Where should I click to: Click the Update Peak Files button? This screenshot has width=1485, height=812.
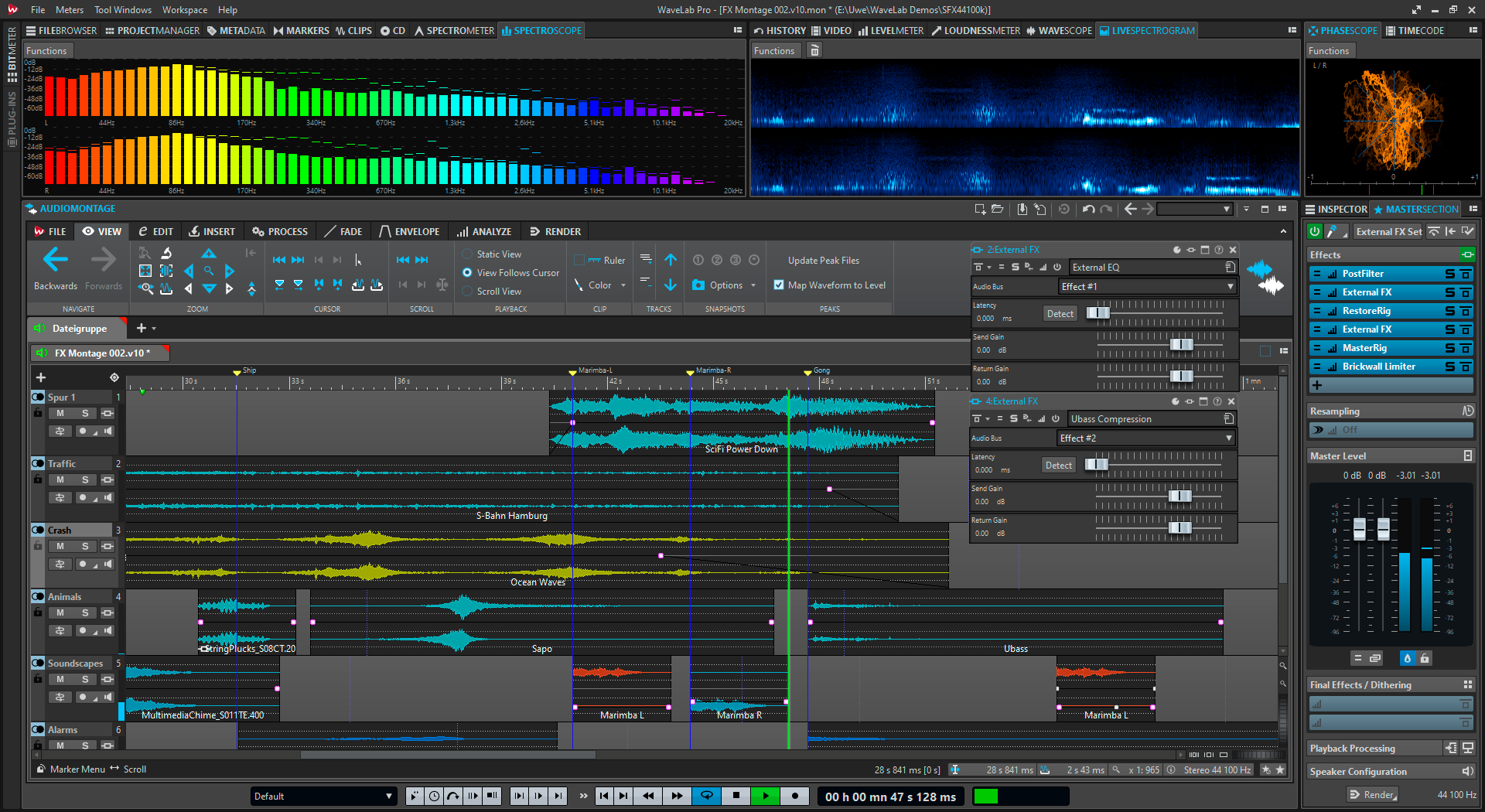coord(822,260)
